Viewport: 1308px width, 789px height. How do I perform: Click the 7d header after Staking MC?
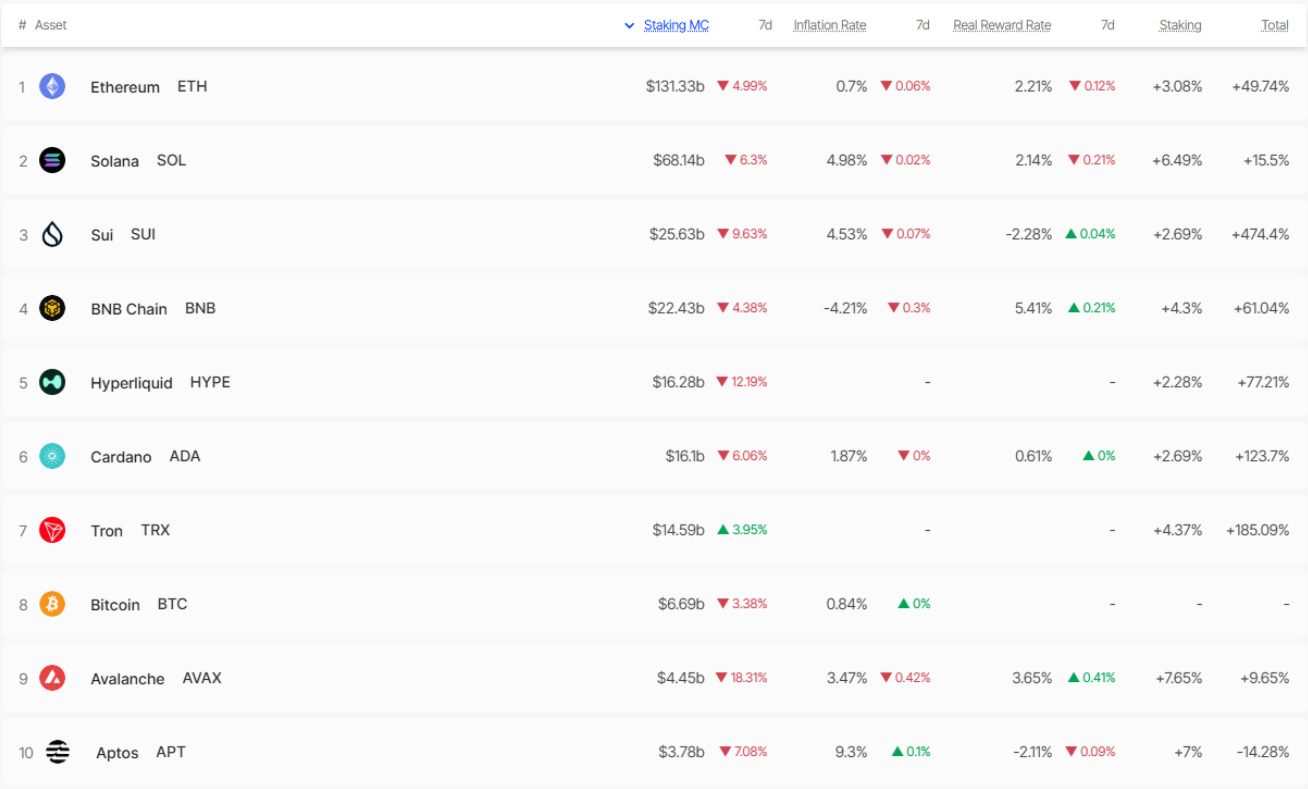click(765, 25)
